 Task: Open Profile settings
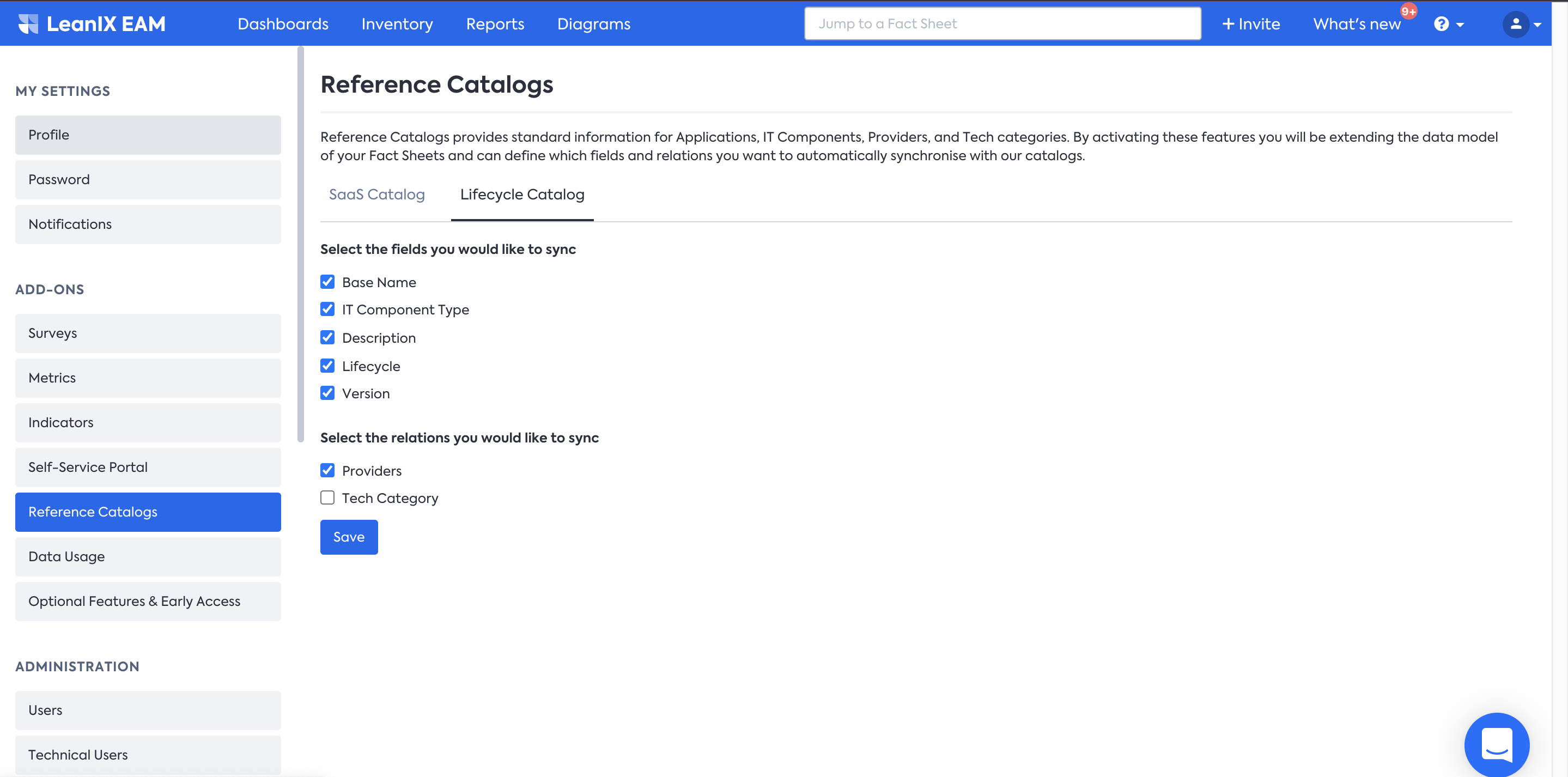coord(148,135)
